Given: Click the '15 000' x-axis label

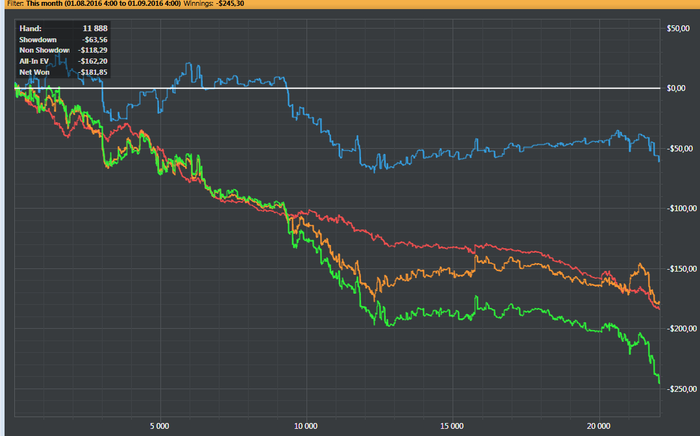Looking at the screenshot, I should 452,426.
